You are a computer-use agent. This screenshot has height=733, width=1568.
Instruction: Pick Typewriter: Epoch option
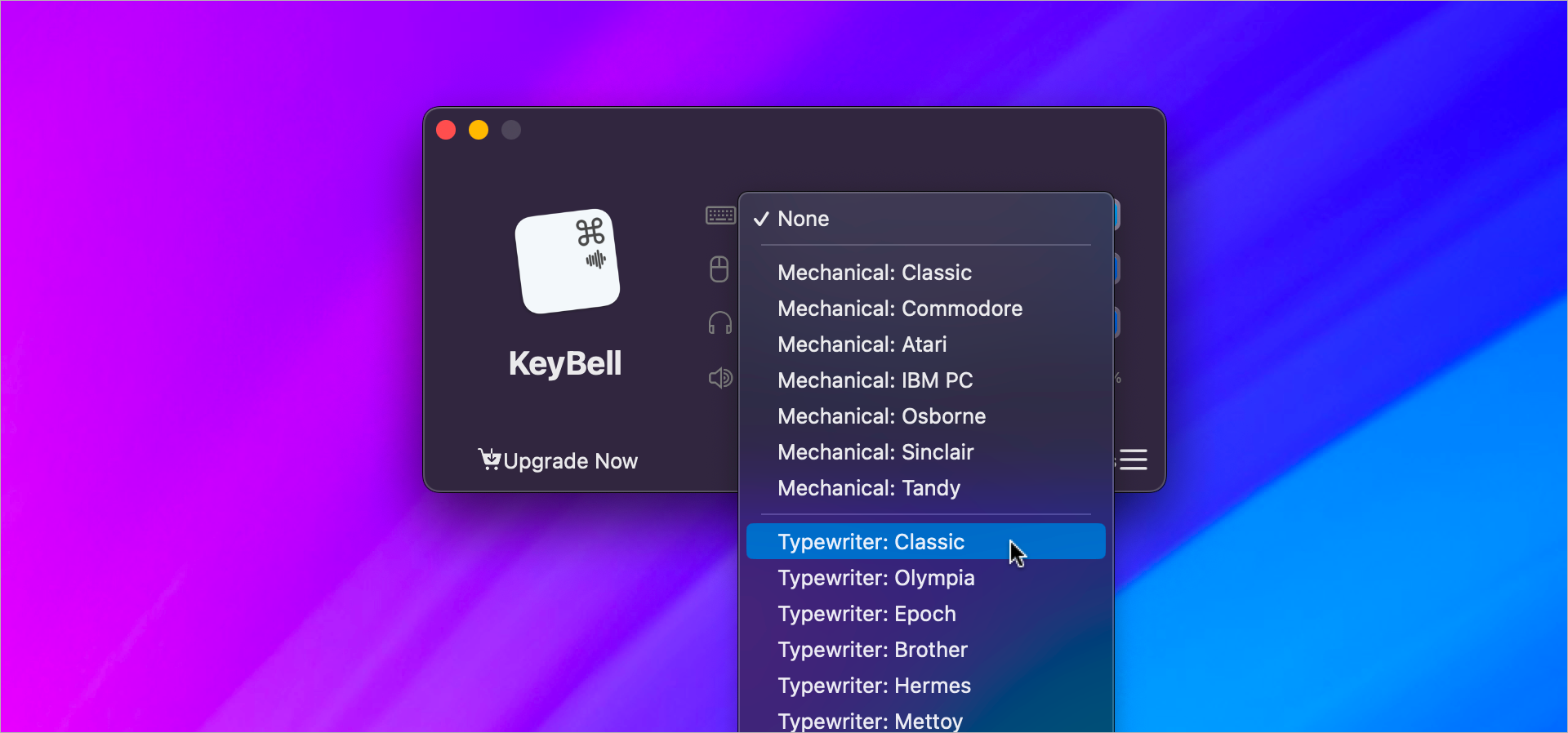tap(926, 614)
